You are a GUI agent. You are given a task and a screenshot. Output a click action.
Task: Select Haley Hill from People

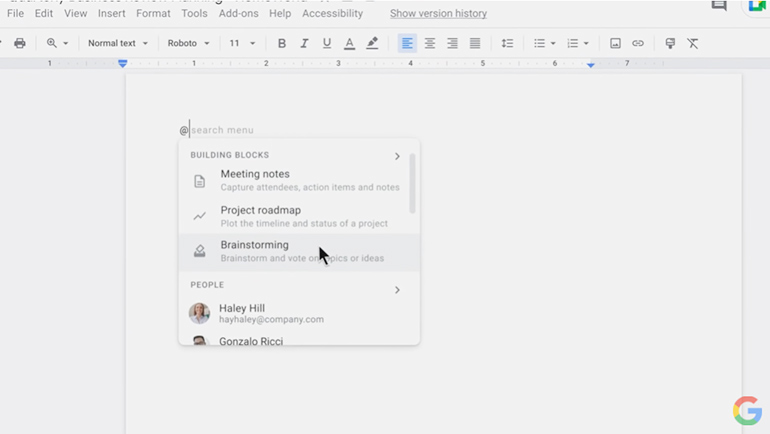[299, 313]
